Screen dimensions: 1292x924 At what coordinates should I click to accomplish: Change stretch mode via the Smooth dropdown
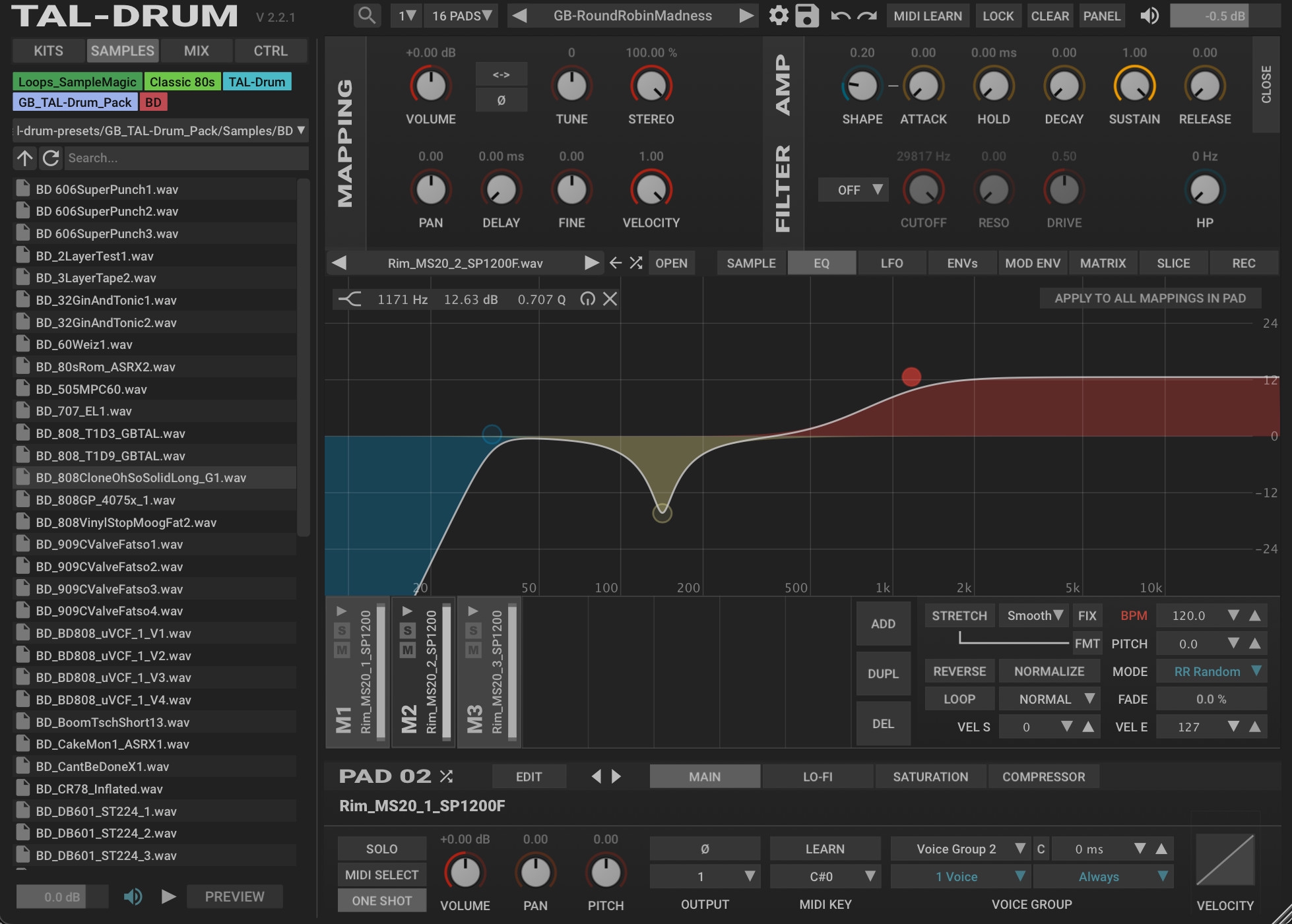click(1033, 615)
